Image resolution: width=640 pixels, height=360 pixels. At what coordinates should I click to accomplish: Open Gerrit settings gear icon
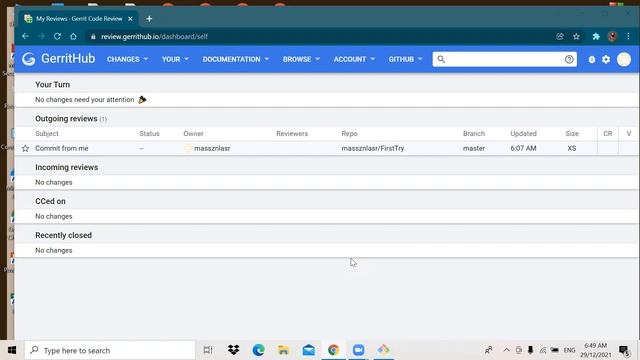(606, 60)
